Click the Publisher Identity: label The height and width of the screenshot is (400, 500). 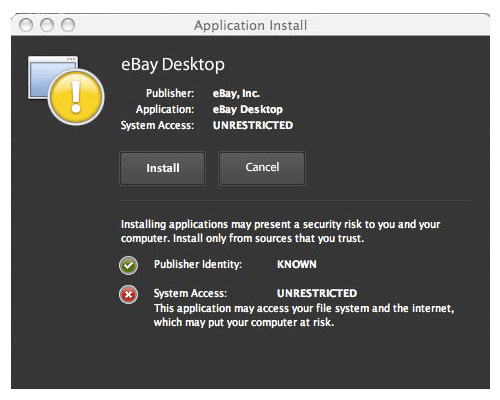click(198, 264)
